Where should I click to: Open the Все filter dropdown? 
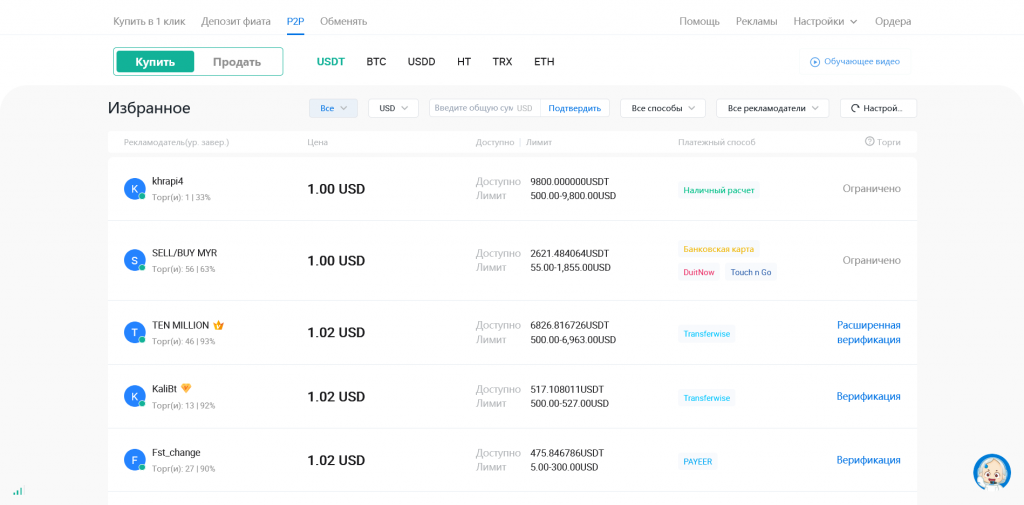pos(333,108)
